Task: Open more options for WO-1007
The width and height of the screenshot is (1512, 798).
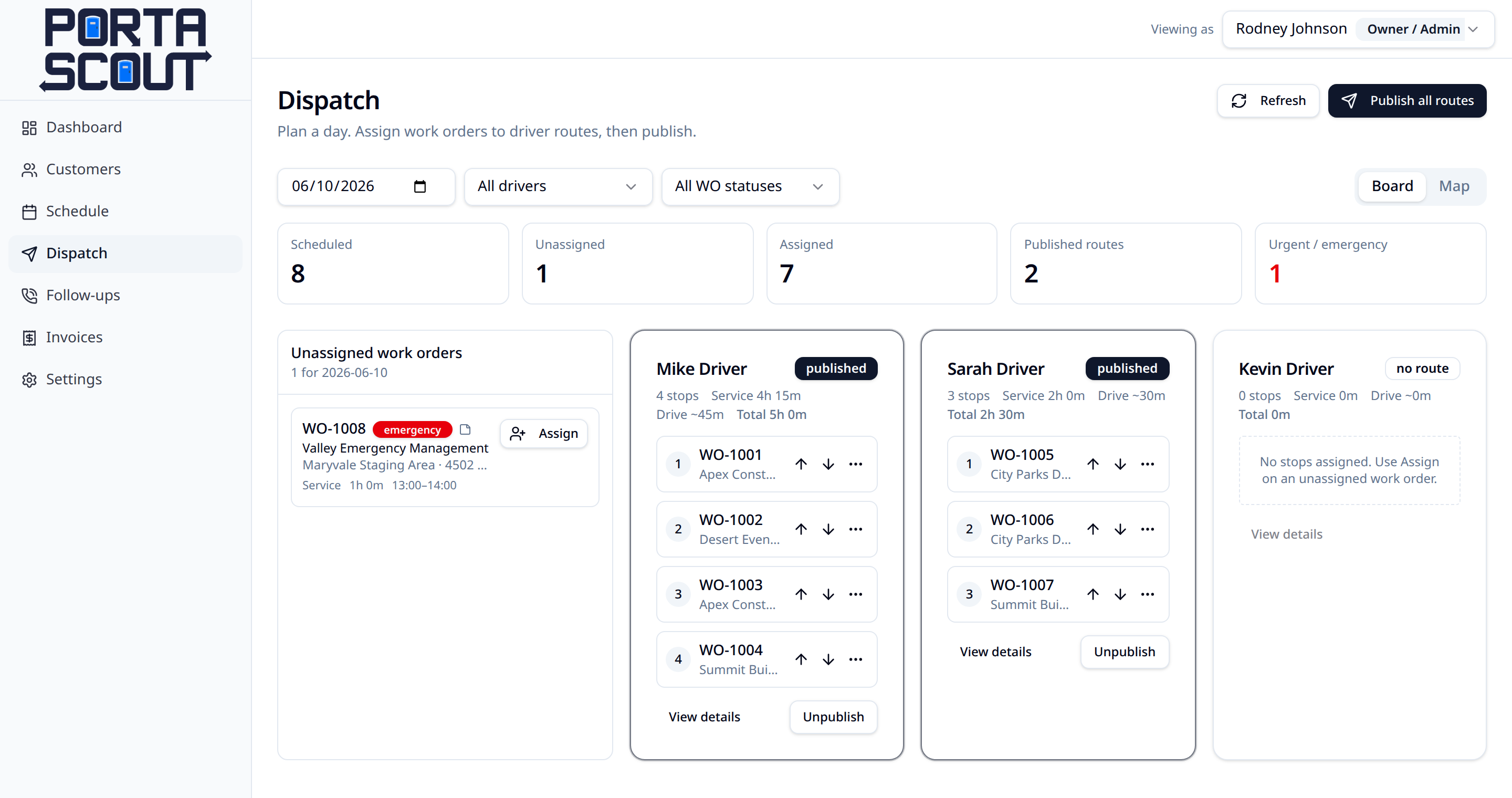Action: tap(1147, 594)
